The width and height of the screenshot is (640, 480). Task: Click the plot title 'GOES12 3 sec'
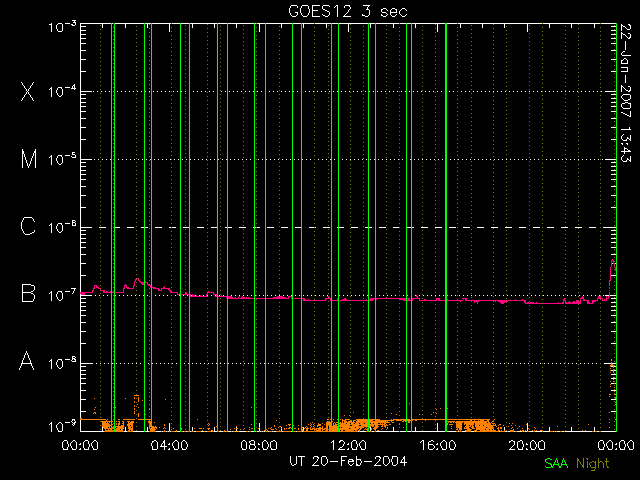pos(348,11)
